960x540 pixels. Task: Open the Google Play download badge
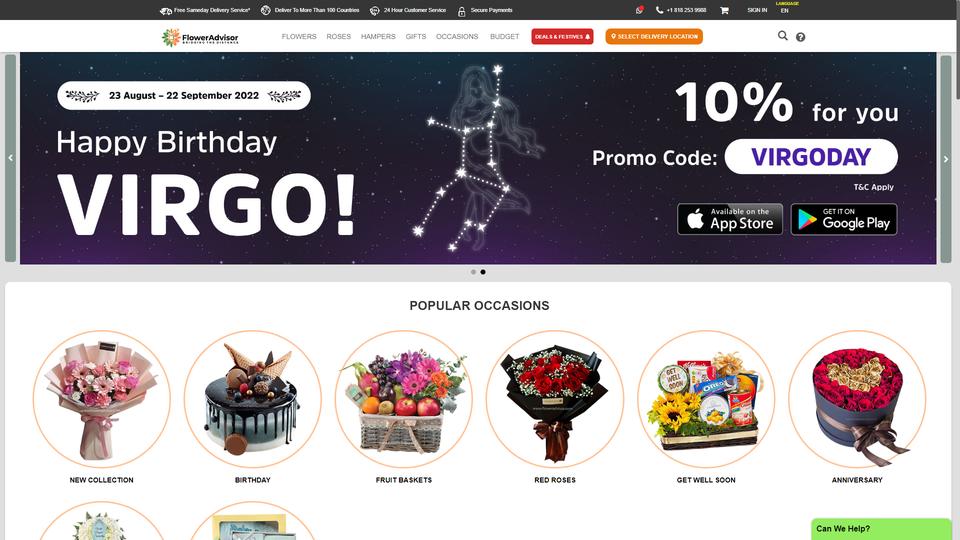point(844,219)
